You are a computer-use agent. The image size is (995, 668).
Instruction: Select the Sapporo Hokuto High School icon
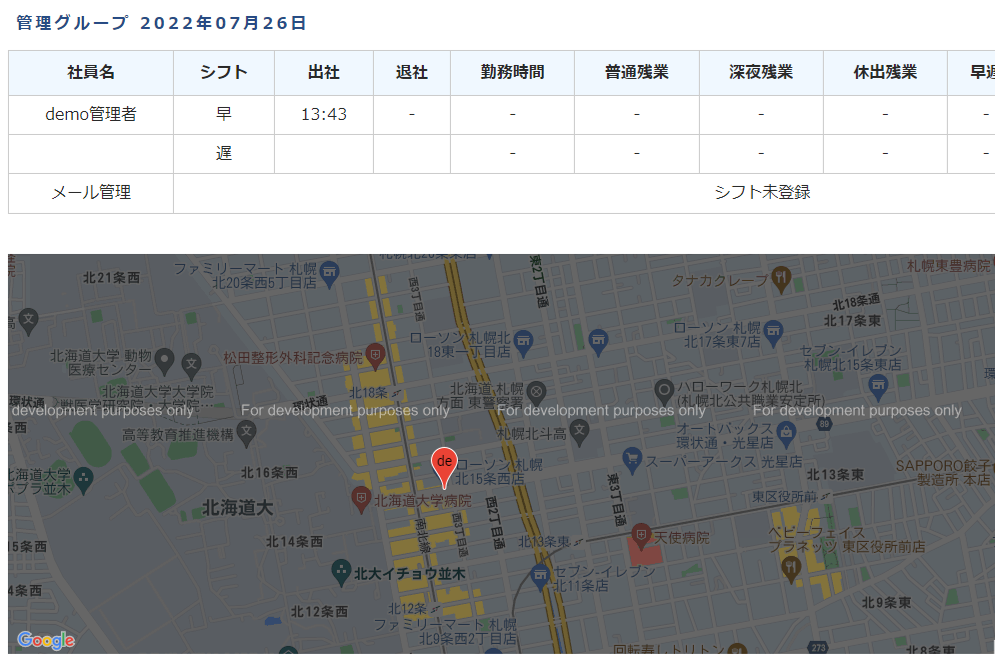pos(579,433)
